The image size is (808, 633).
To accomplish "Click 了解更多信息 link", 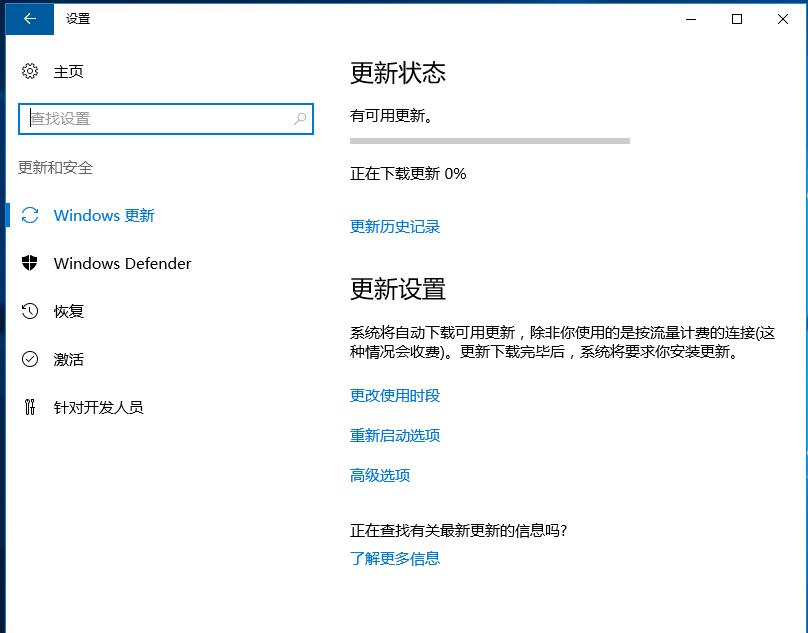I will pos(395,558).
